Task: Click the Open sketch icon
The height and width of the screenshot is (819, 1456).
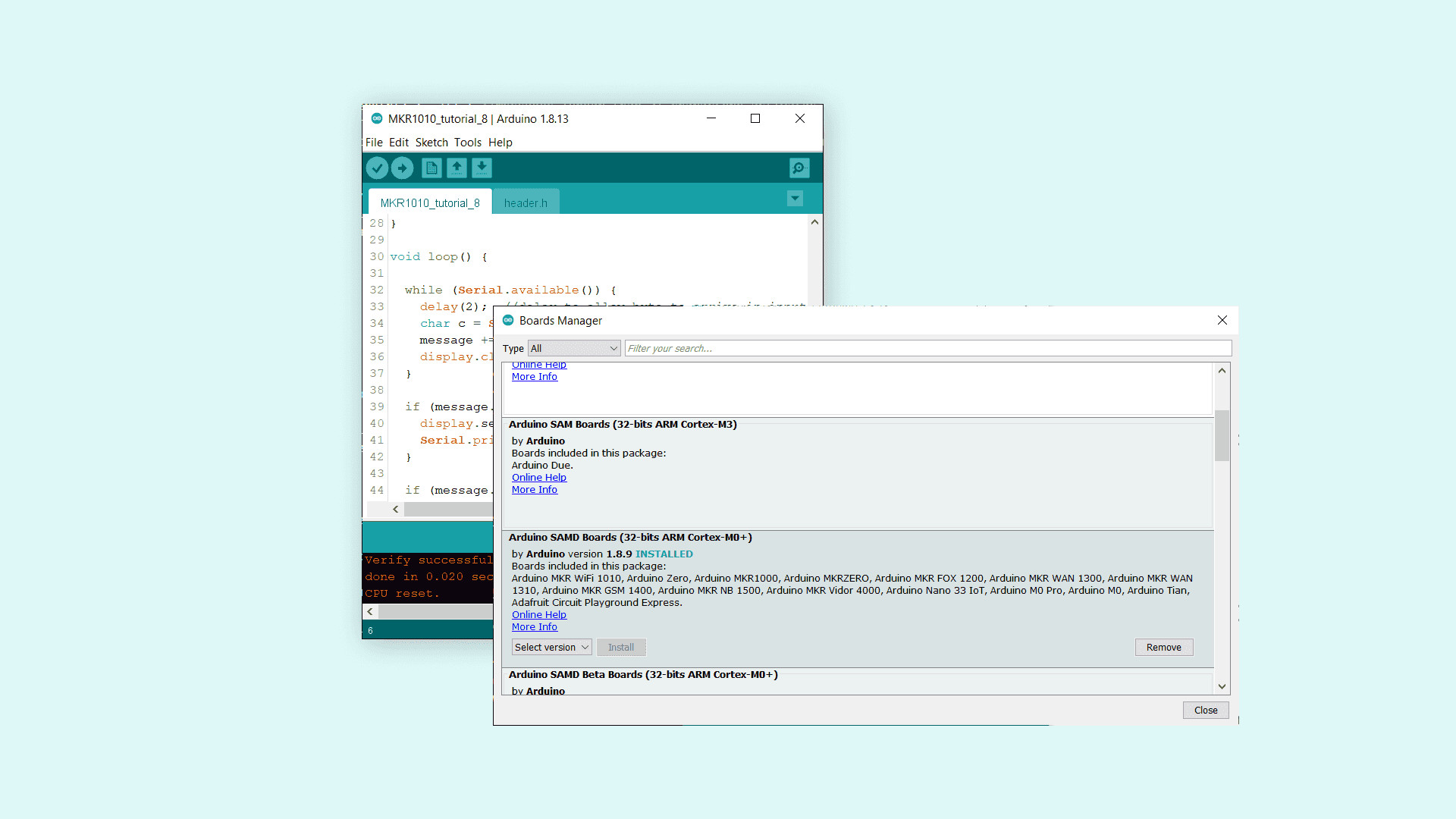Action: pyautogui.click(x=457, y=168)
